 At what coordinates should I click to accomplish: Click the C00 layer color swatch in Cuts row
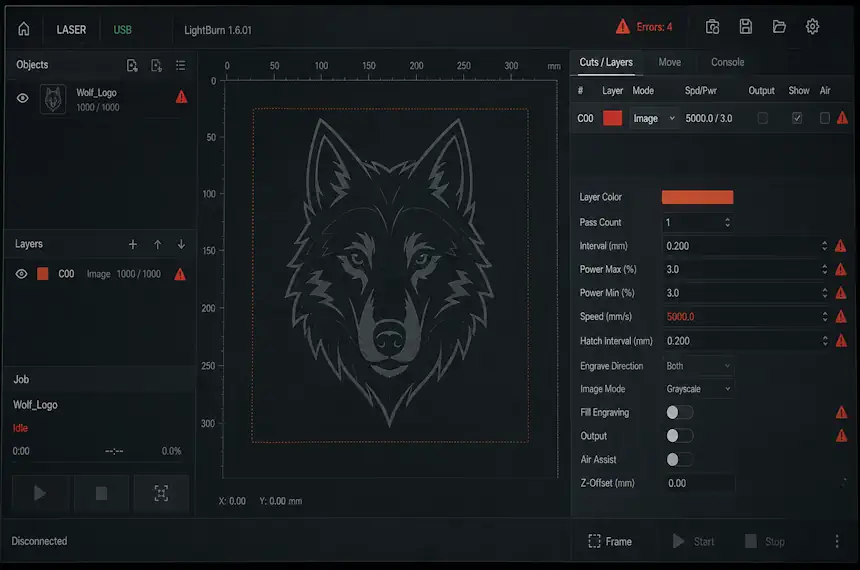point(613,118)
